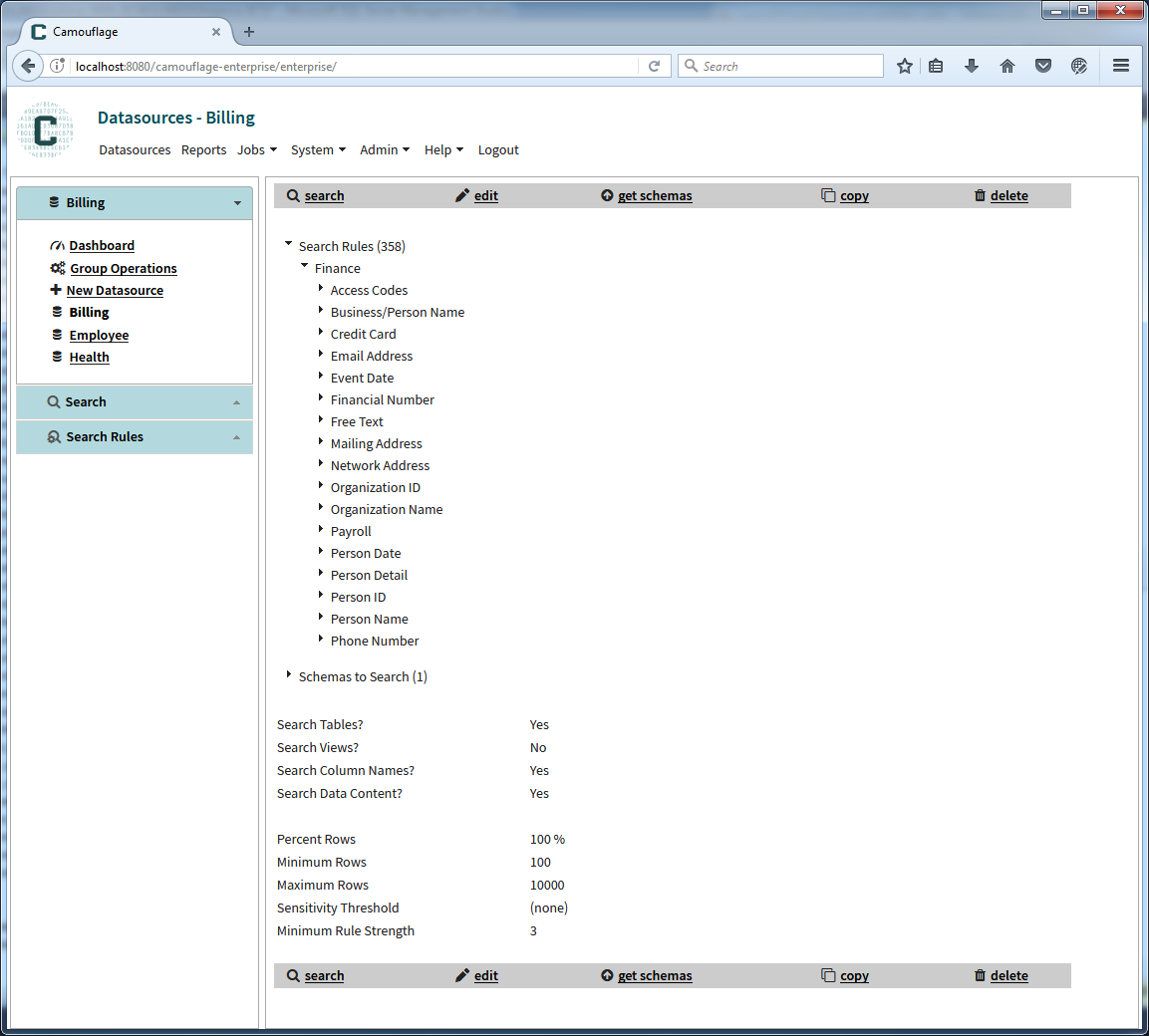Click the Camouflage logo image
Image resolution: width=1149 pixels, height=1036 pixels.
tap(44, 129)
